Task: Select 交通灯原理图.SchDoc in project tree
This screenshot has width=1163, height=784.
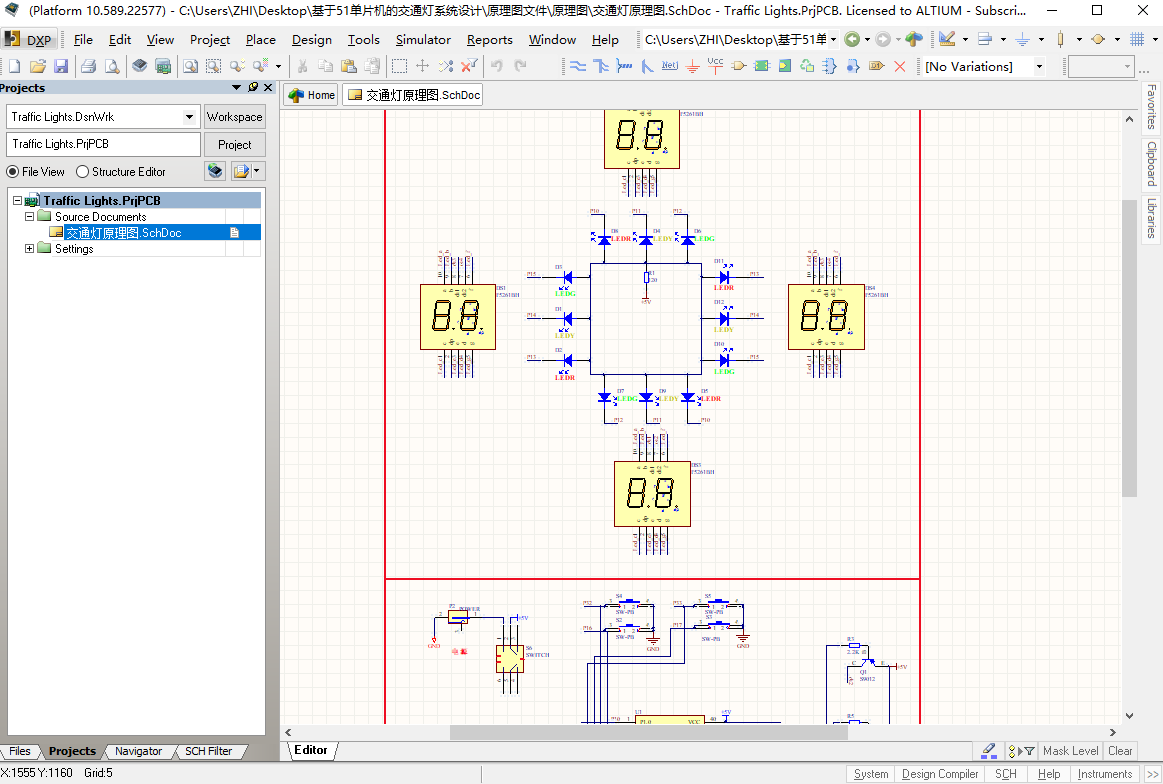Action: pos(123,233)
